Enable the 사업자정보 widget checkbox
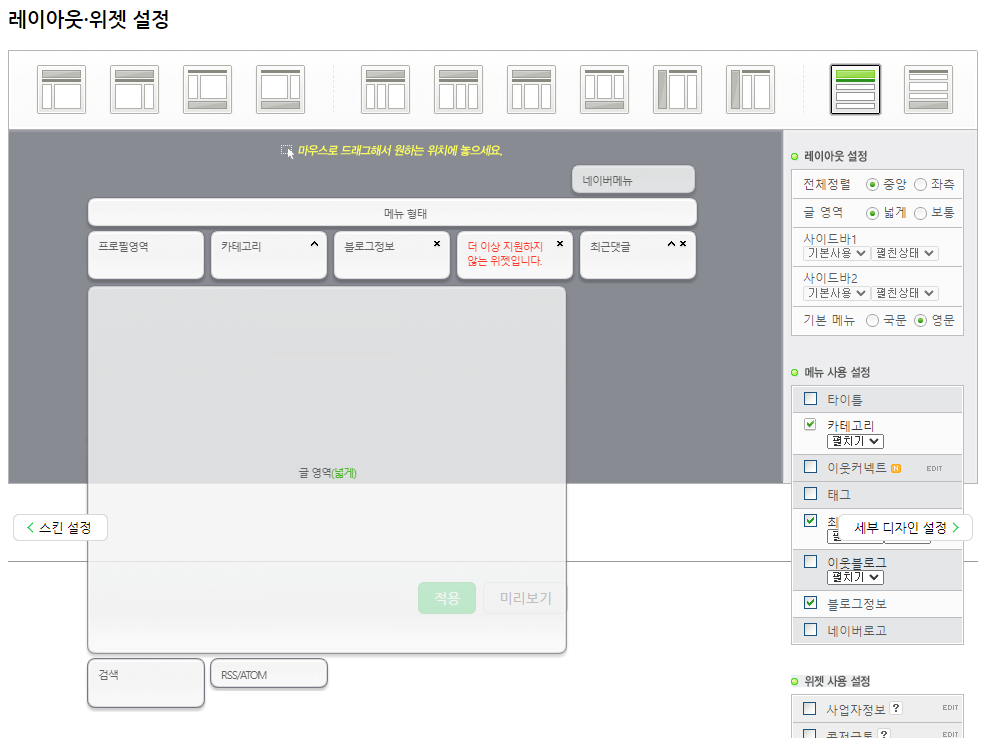The width and height of the screenshot is (984, 738). pos(810,709)
